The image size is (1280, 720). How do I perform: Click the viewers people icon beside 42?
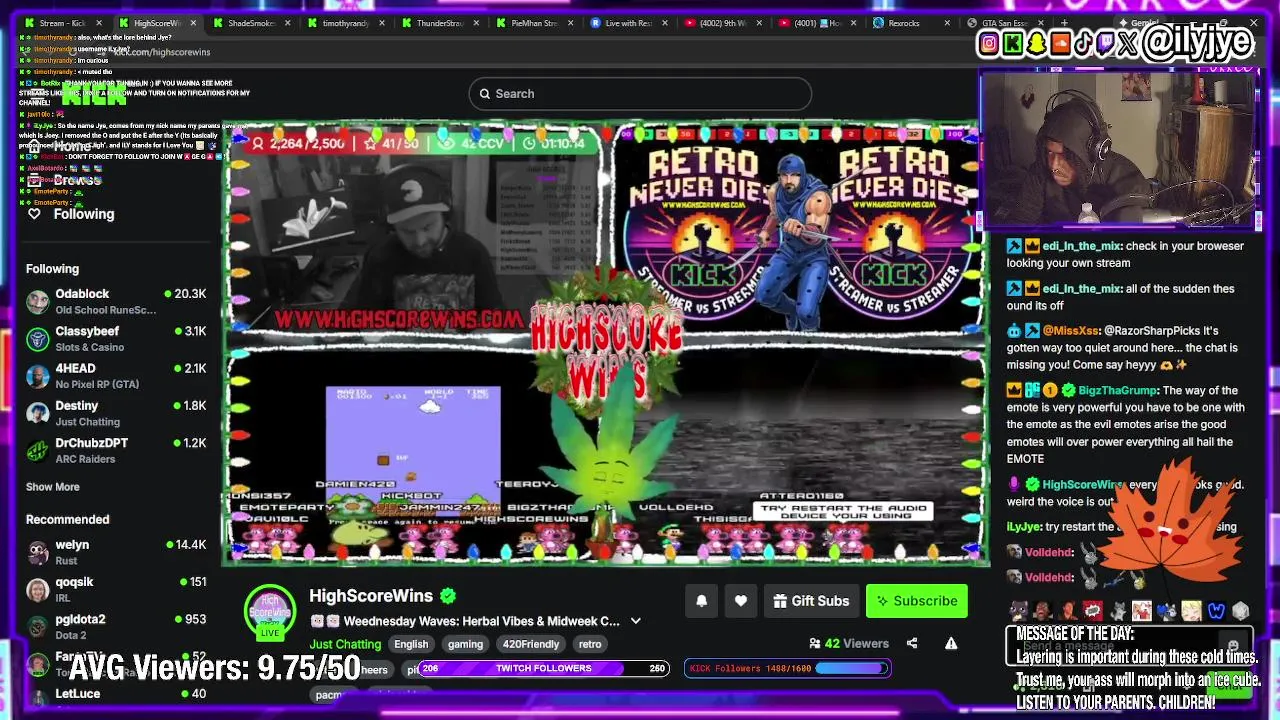(815, 644)
